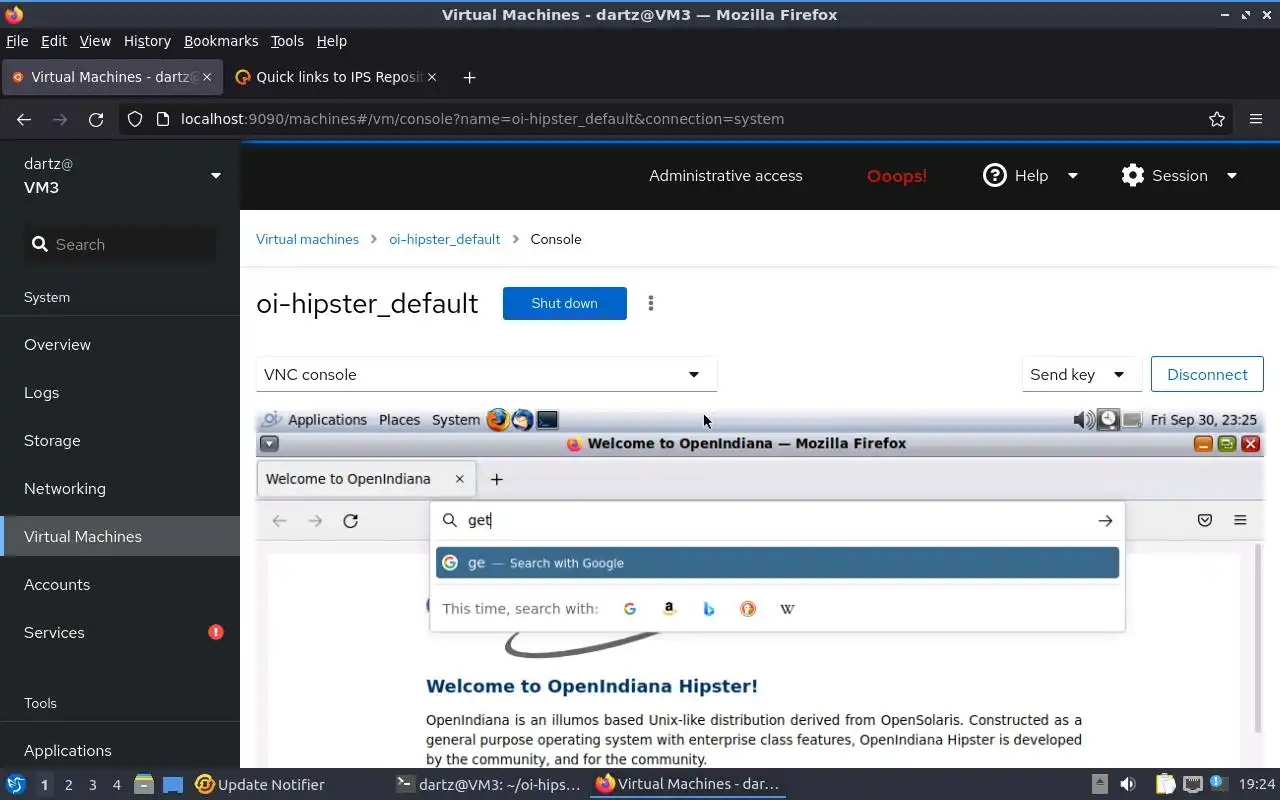1280x800 pixels.
Task: Select Logs in sidebar
Action: 120,393
